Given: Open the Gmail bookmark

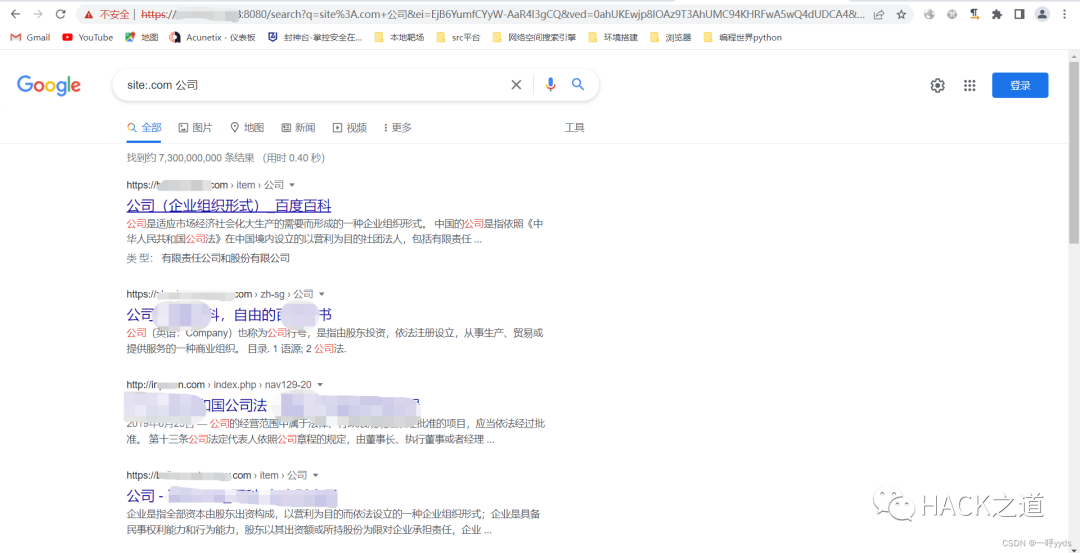Looking at the screenshot, I should click(x=30, y=38).
